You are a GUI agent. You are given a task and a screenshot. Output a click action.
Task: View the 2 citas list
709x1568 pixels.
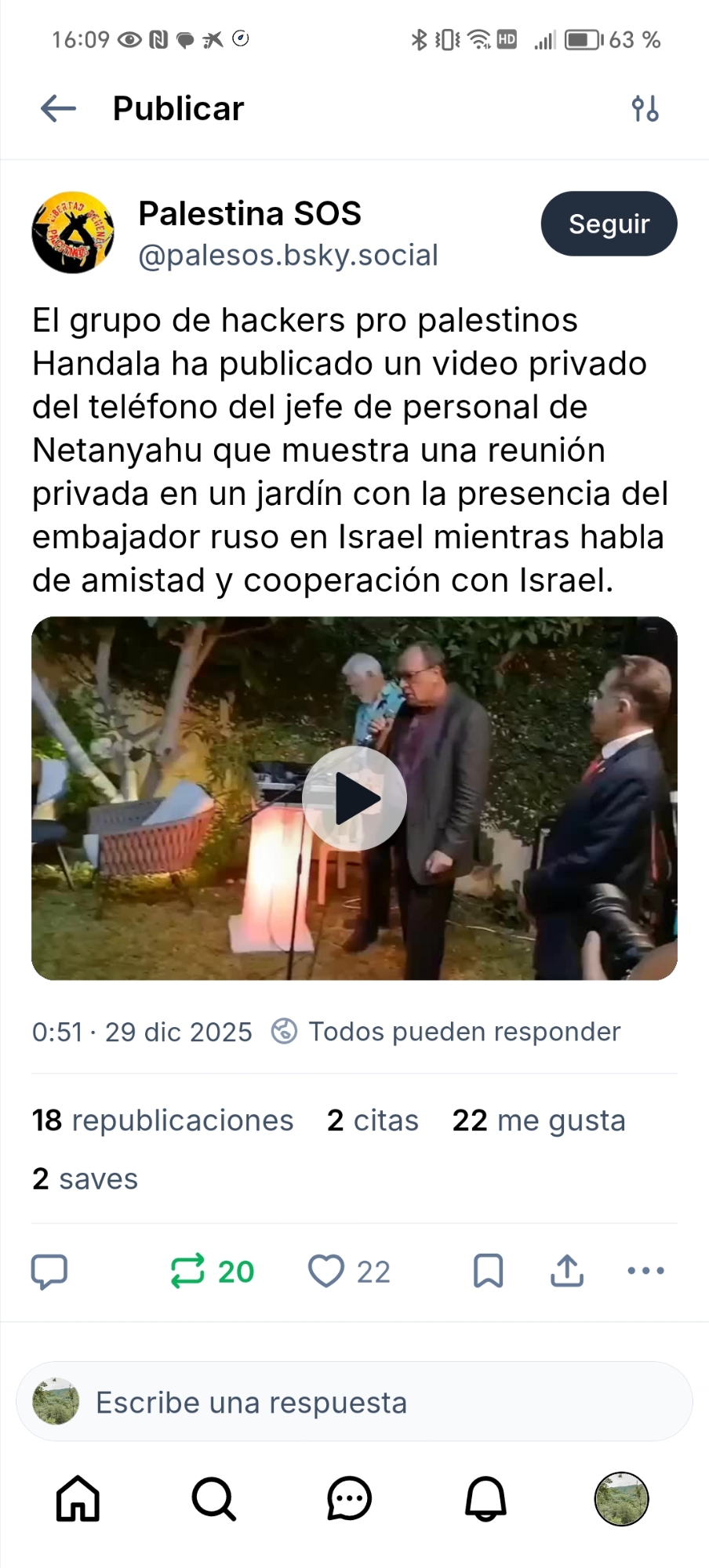373,1120
